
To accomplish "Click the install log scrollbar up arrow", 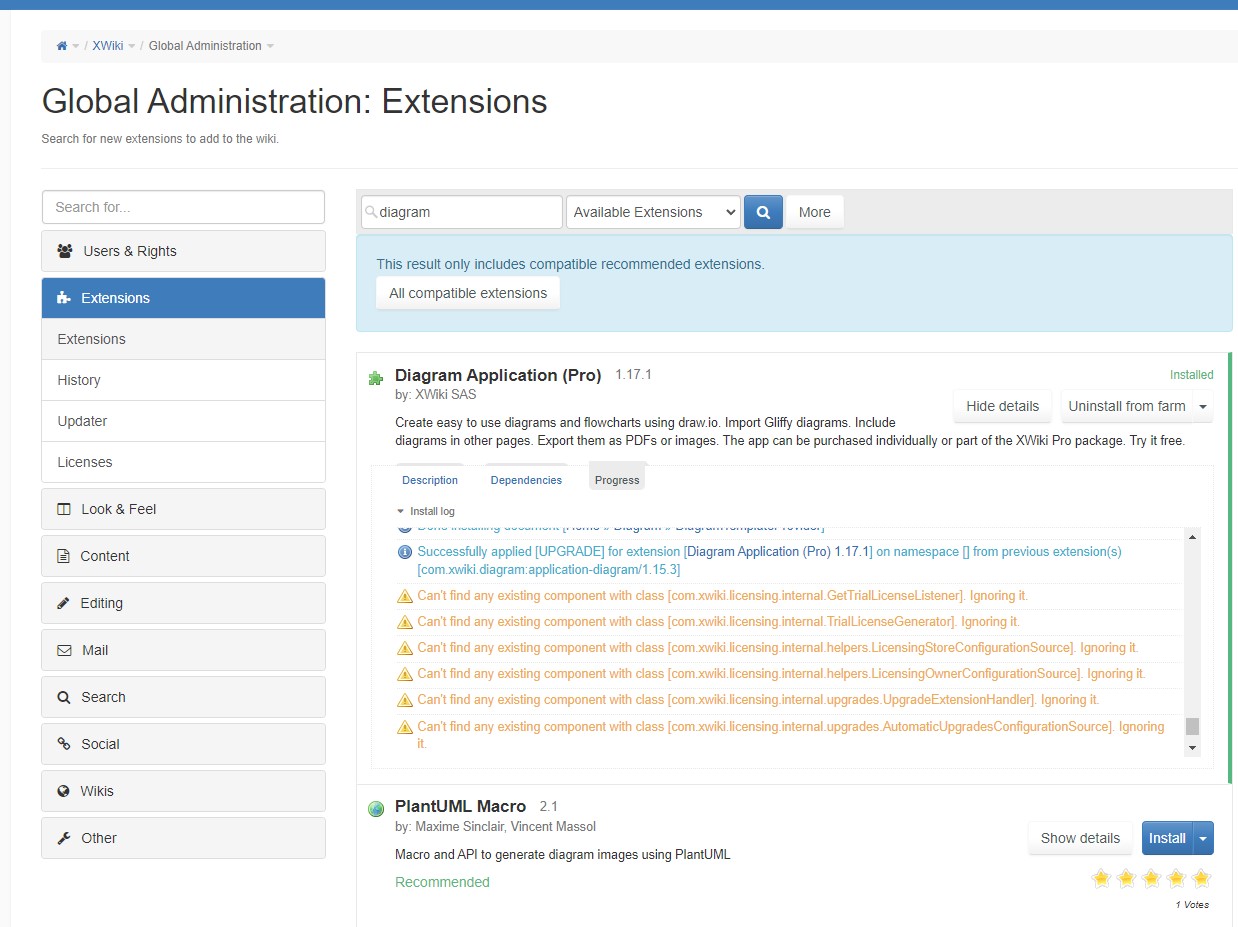I will point(1192,537).
